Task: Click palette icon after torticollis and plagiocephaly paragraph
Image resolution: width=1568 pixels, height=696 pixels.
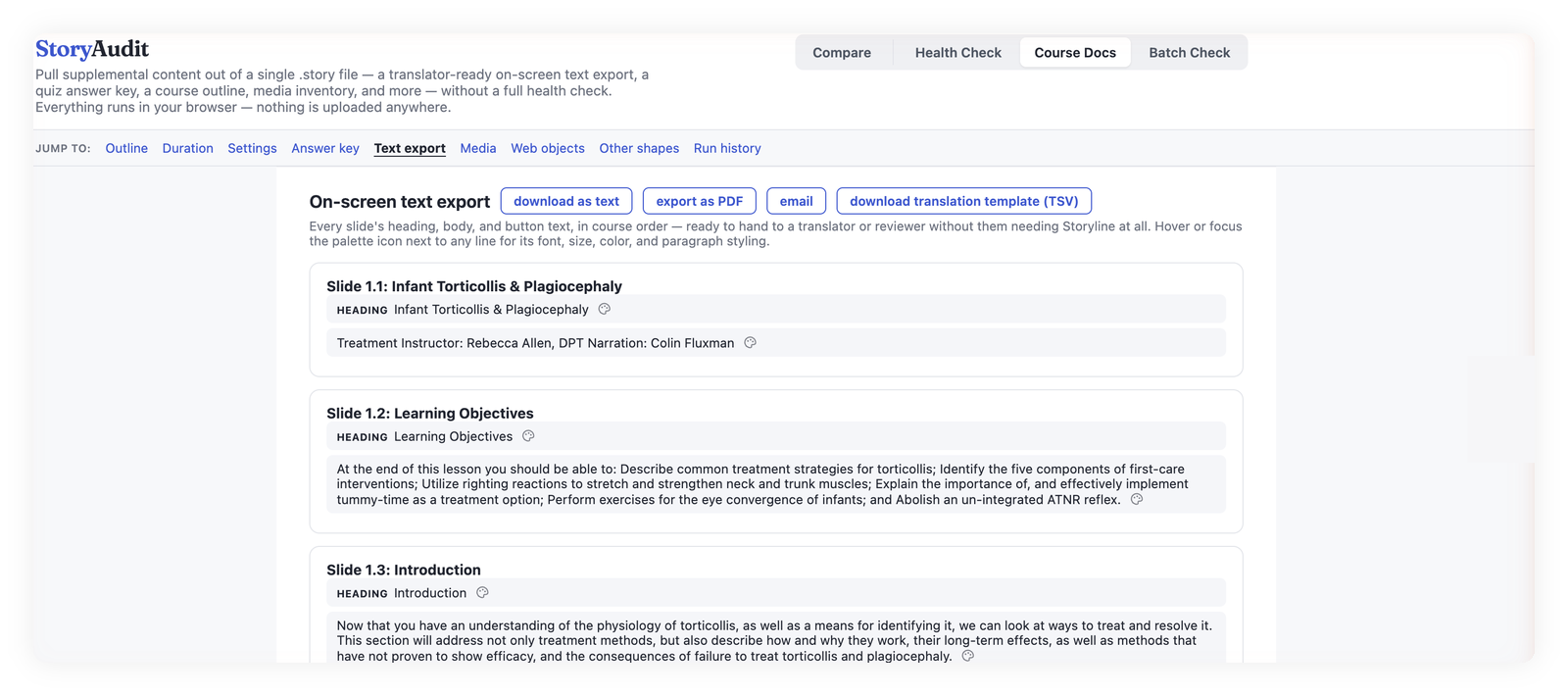Action: point(968,656)
